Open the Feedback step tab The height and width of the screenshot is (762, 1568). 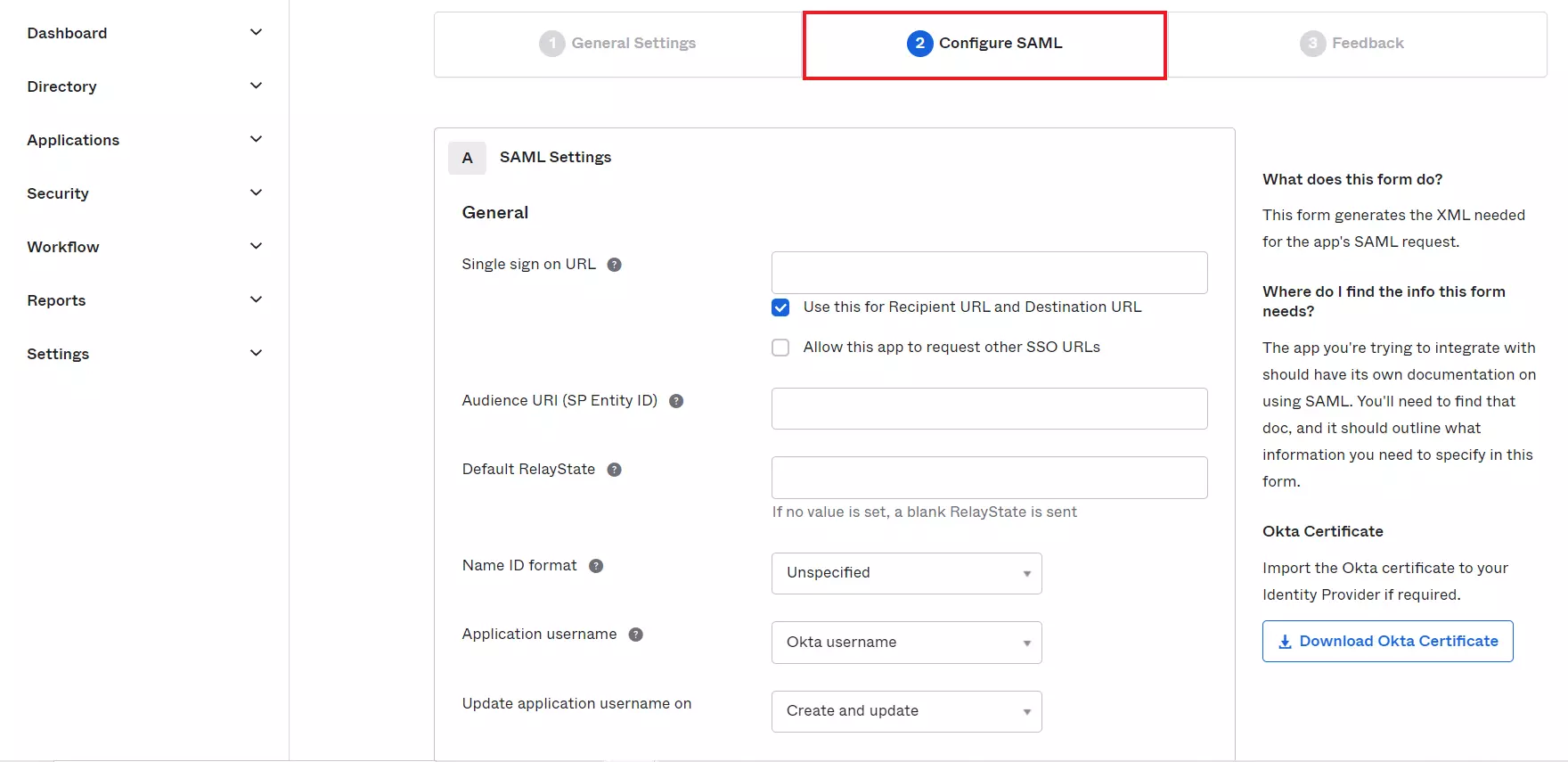pyautogui.click(x=1356, y=44)
